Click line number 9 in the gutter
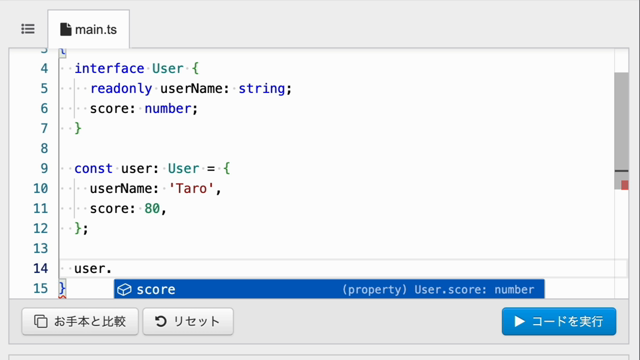 pos(44,168)
